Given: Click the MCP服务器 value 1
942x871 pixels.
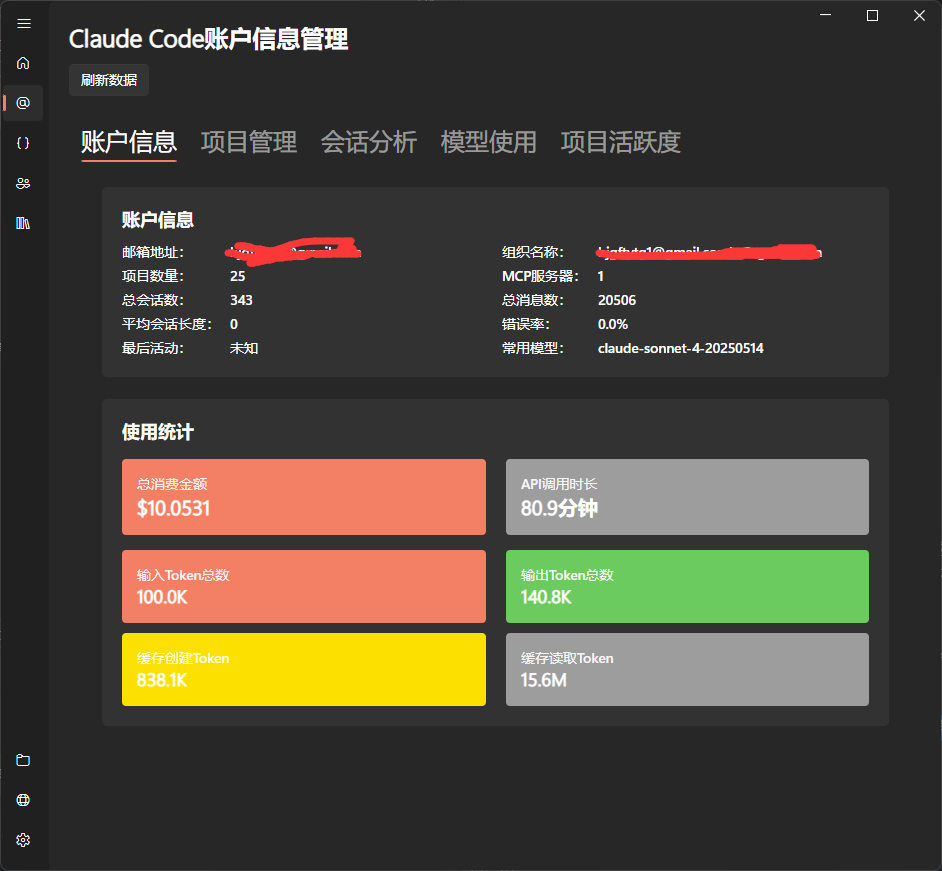Looking at the screenshot, I should (601, 276).
